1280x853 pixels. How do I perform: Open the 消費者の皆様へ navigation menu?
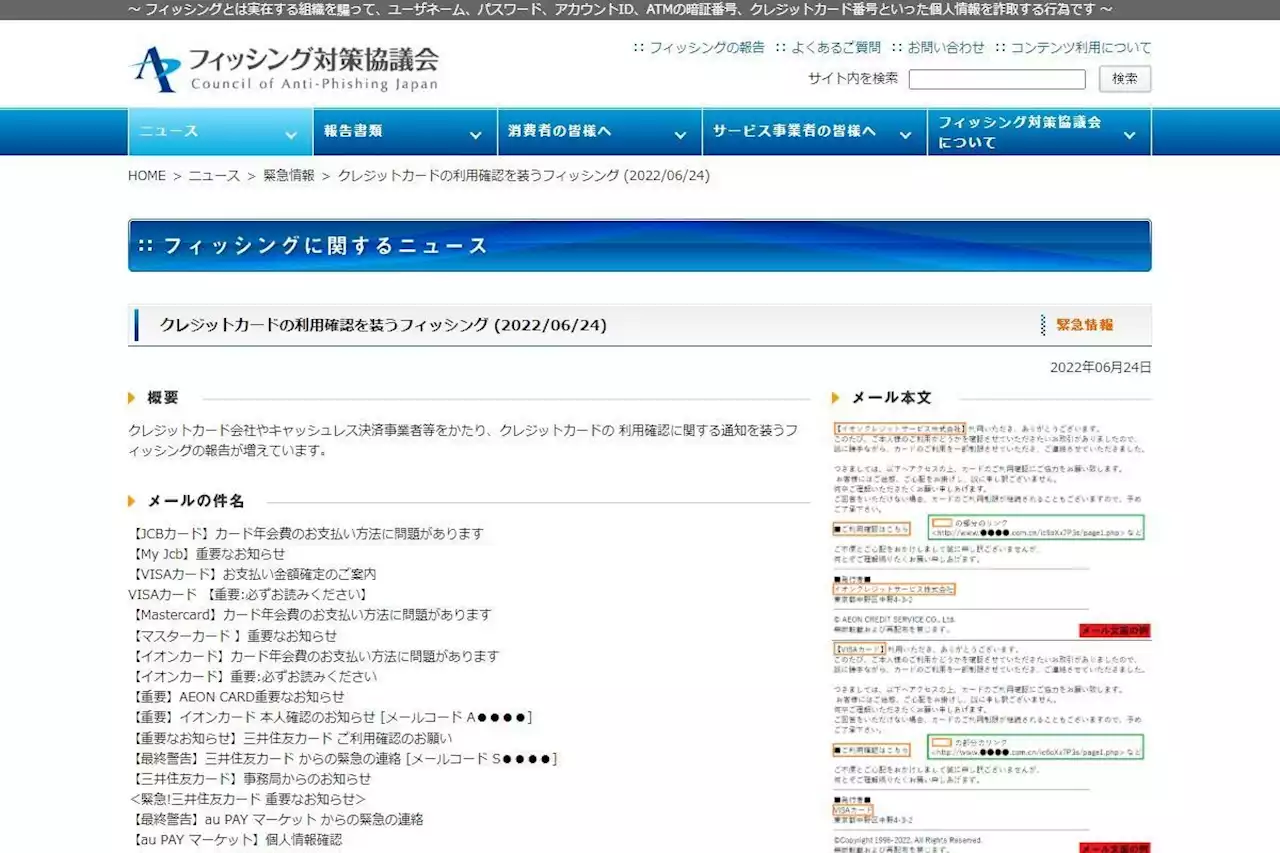coord(600,131)
